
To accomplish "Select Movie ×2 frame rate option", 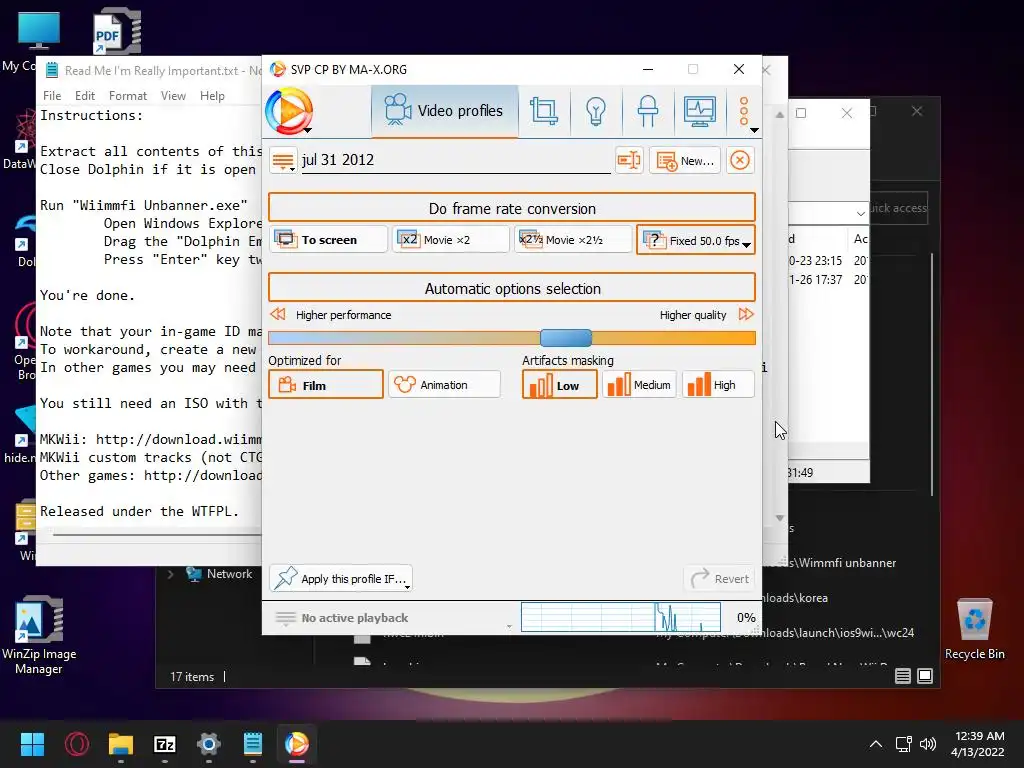I will 450,240.
